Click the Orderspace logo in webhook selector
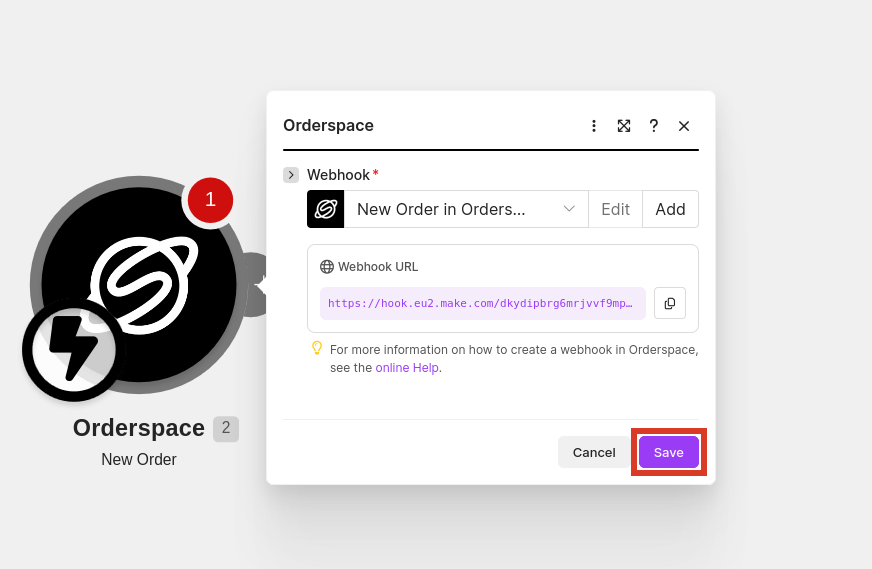The width and height of the screenshot is (872, 569). point(326,209)
